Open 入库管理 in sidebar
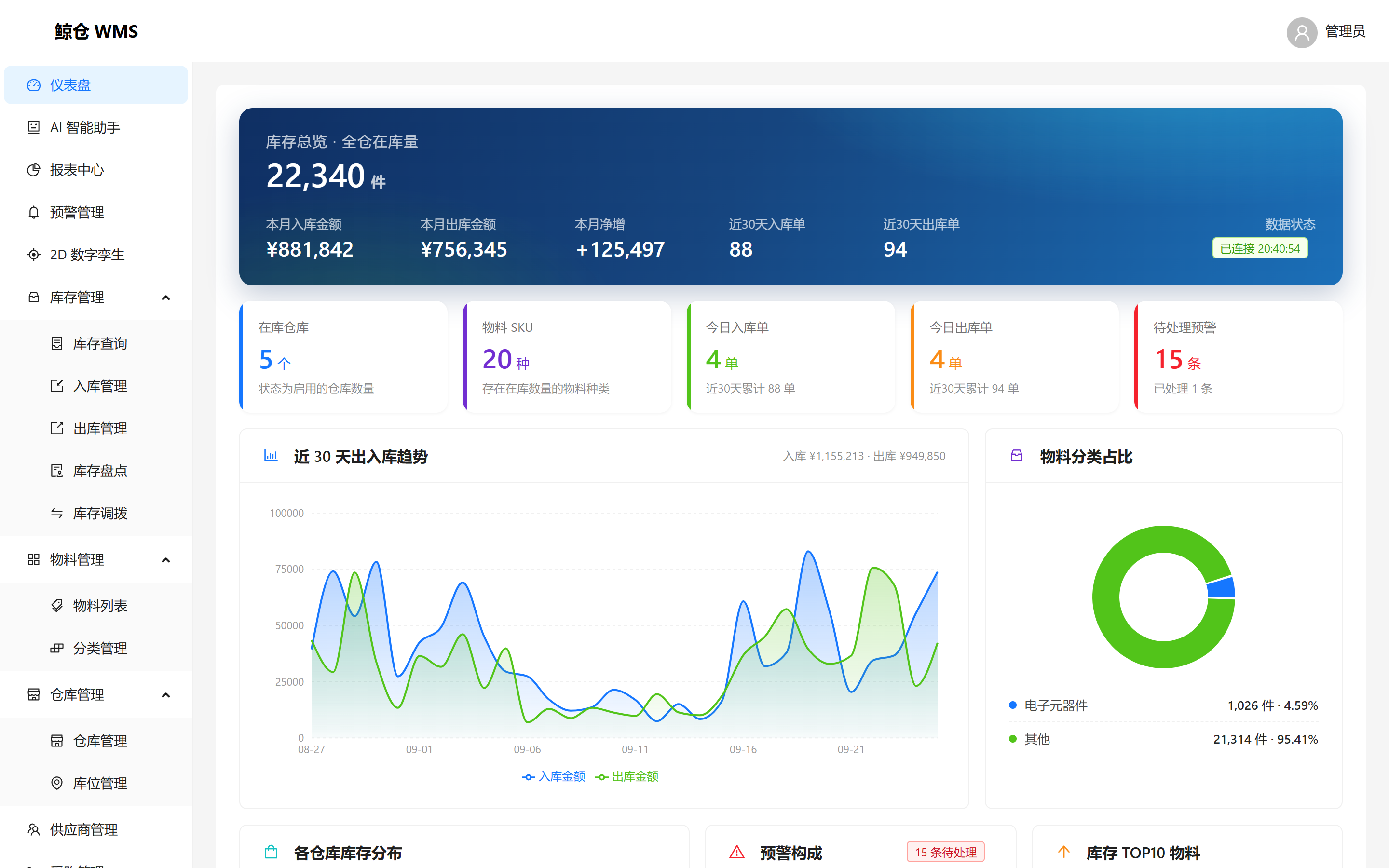The image size is (1389, 868). point(96,386)
